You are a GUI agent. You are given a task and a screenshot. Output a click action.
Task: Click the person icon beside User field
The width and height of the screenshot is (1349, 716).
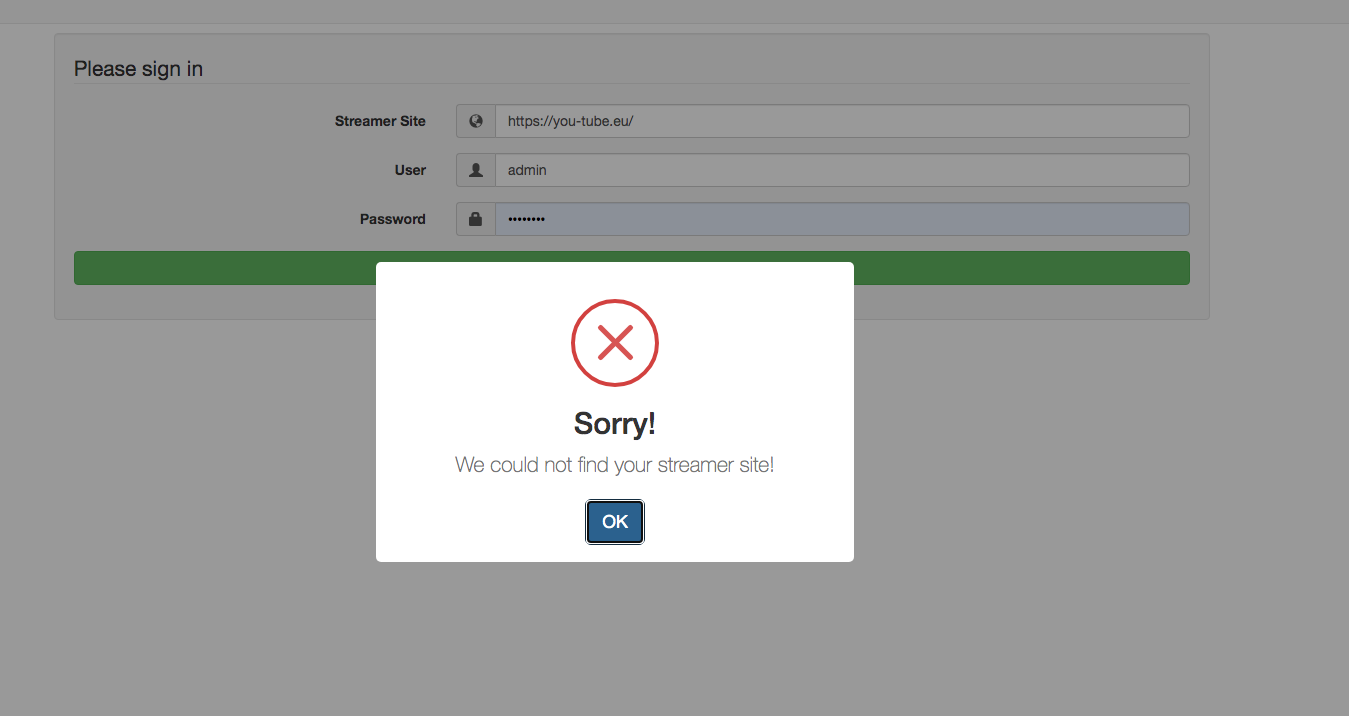476,170
